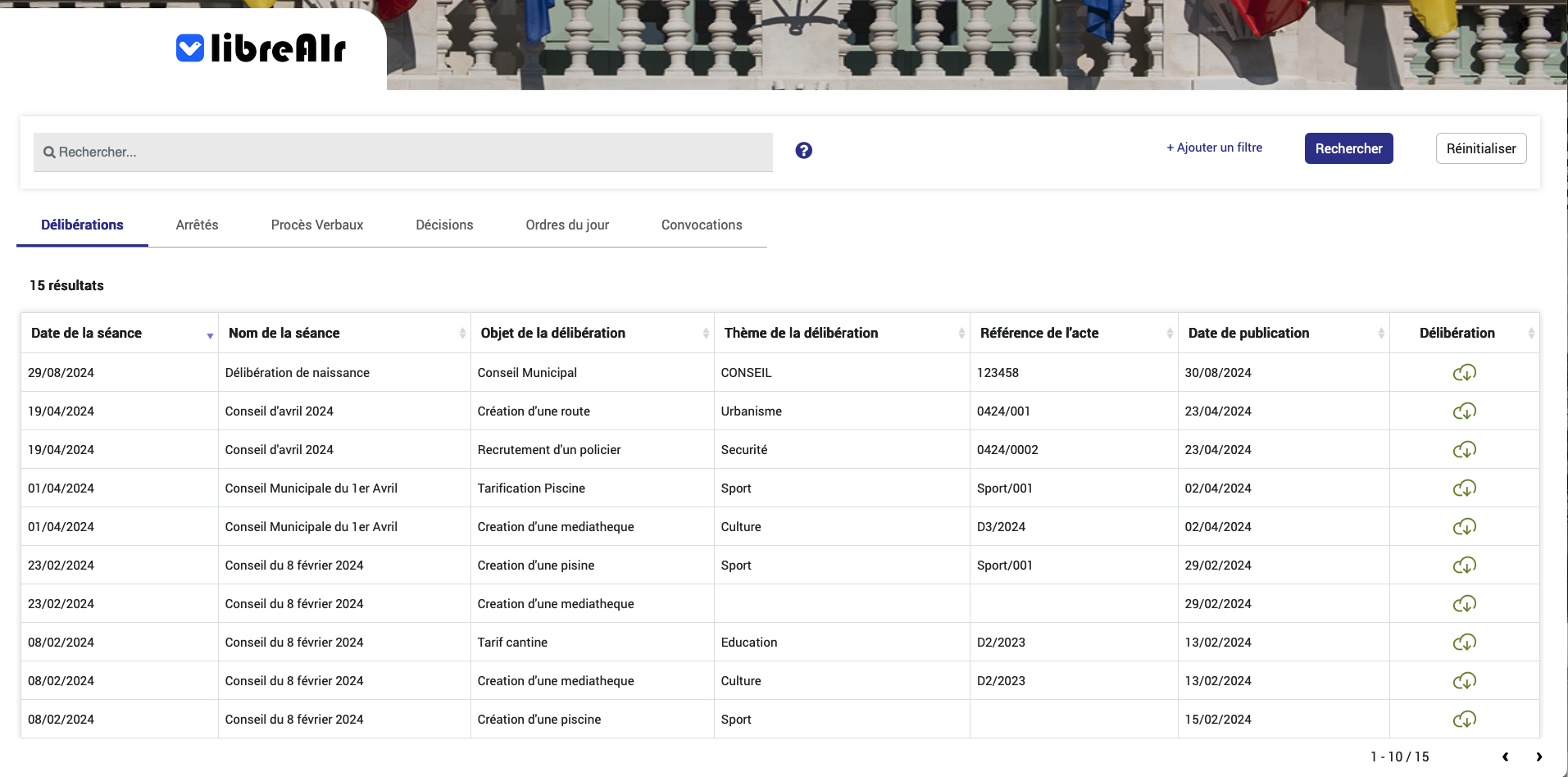Download the Tarification Piscine deliberation

1464,488
